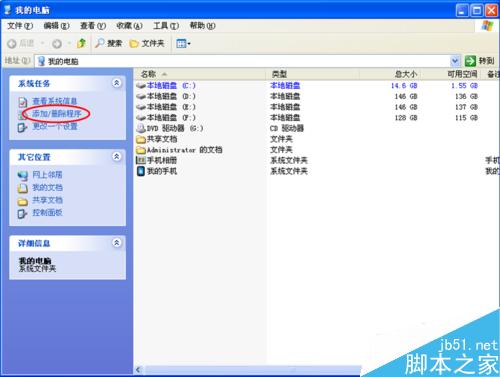Image resolution: width=500 pixels, height=377 pixels.
Task: Open 我的文档 link in Other Places
Action: pyautogui.click(x=47, y=187)
